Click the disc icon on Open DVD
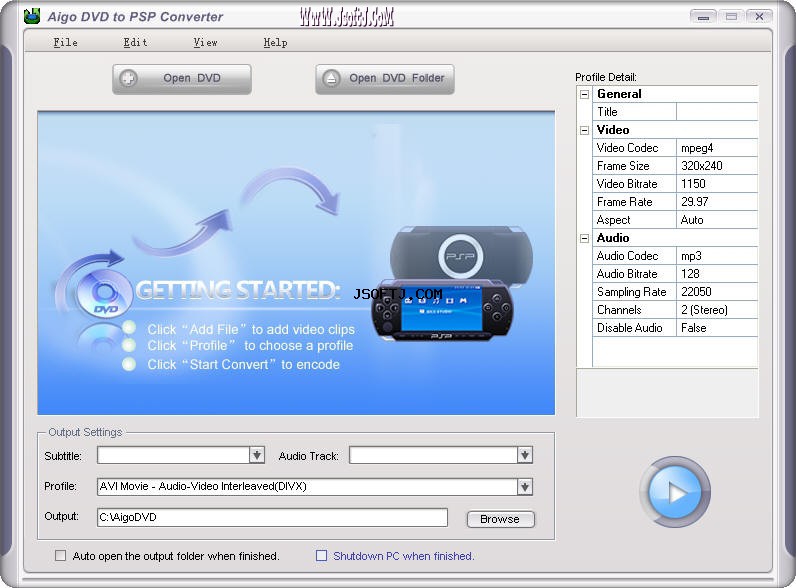Screen dimensions: 796x588 (128, 78)
